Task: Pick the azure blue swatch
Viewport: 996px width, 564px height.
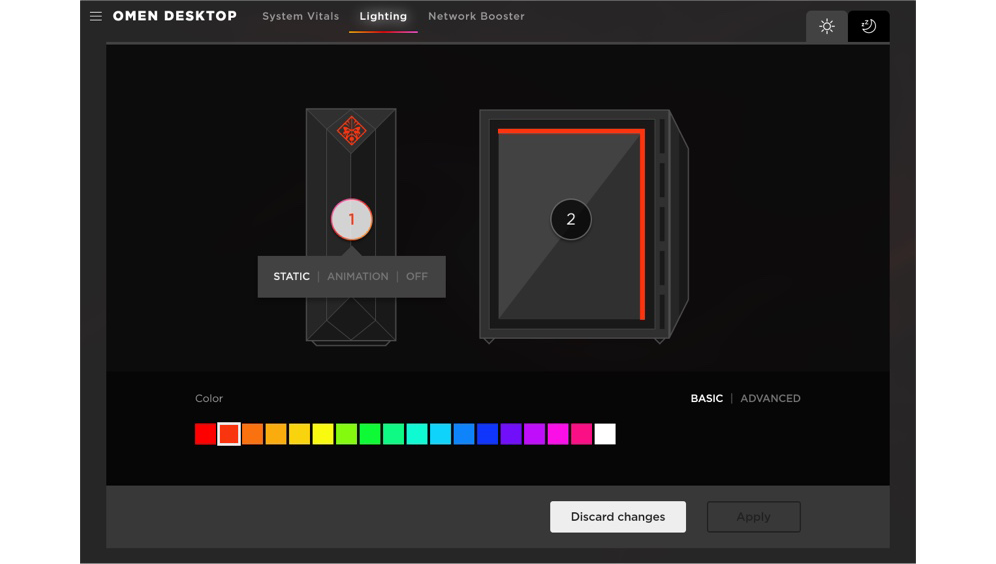Action: tap(464, 434)
